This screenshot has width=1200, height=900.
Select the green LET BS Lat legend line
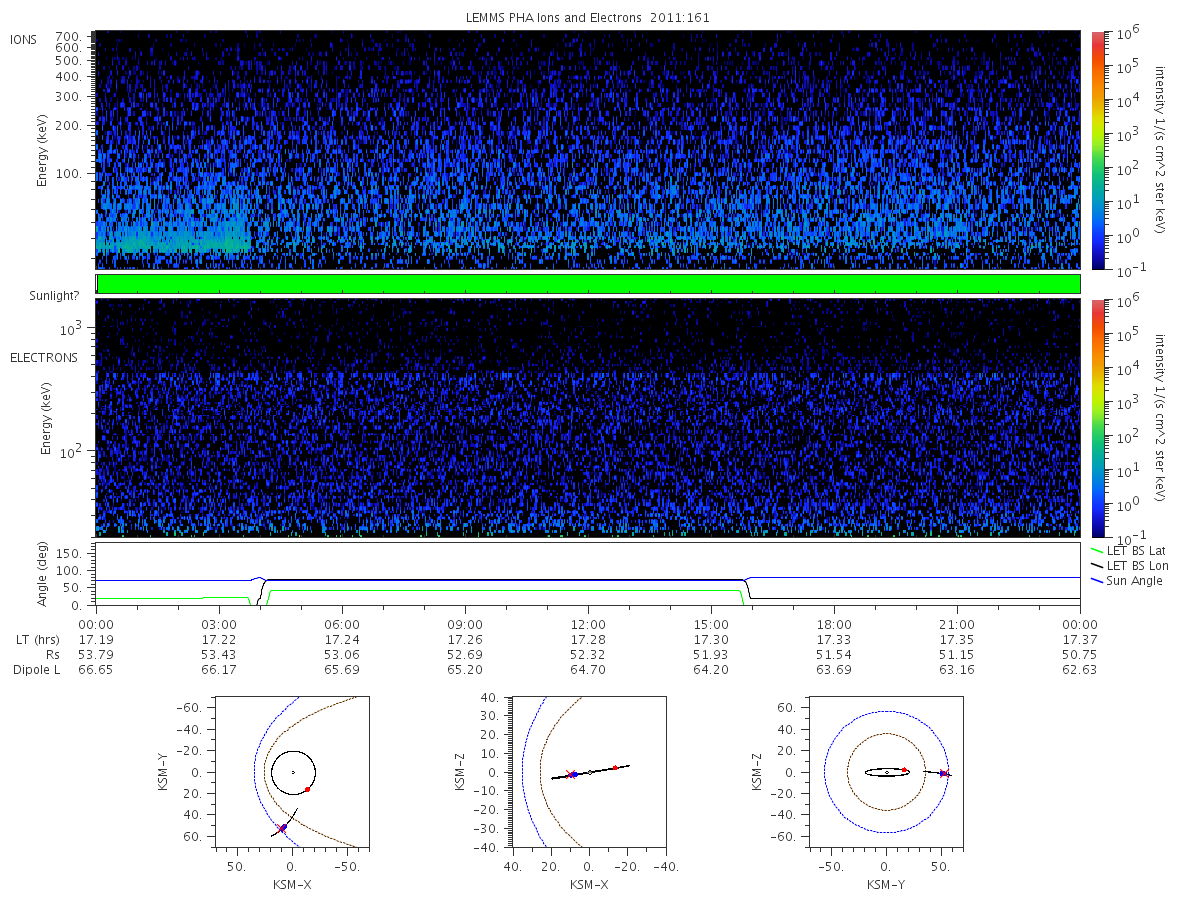point(1099,550)
